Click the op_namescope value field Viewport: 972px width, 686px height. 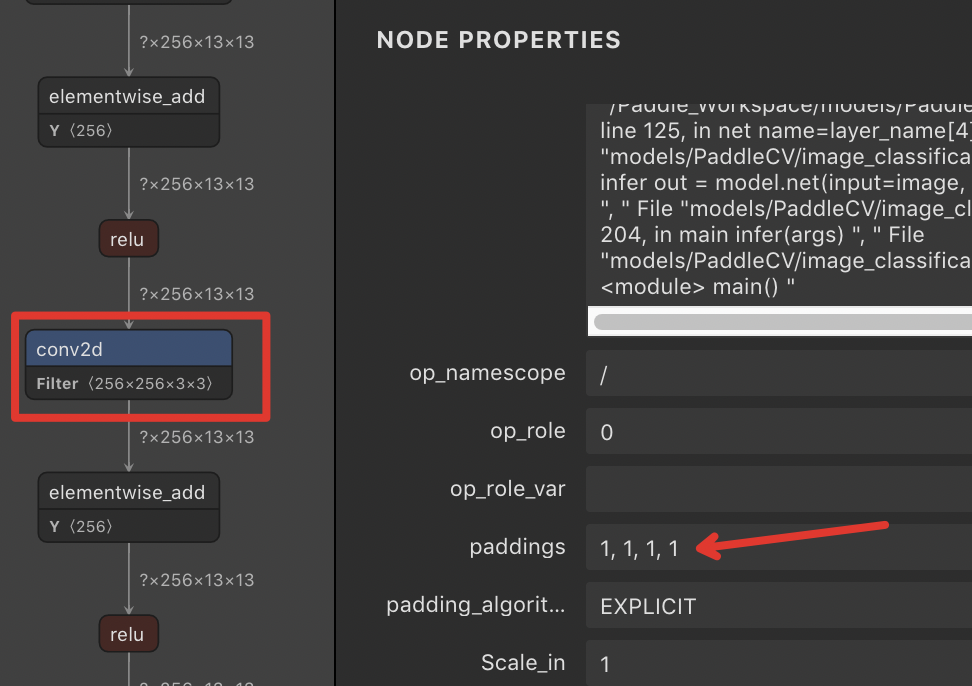tap(604, 372)
